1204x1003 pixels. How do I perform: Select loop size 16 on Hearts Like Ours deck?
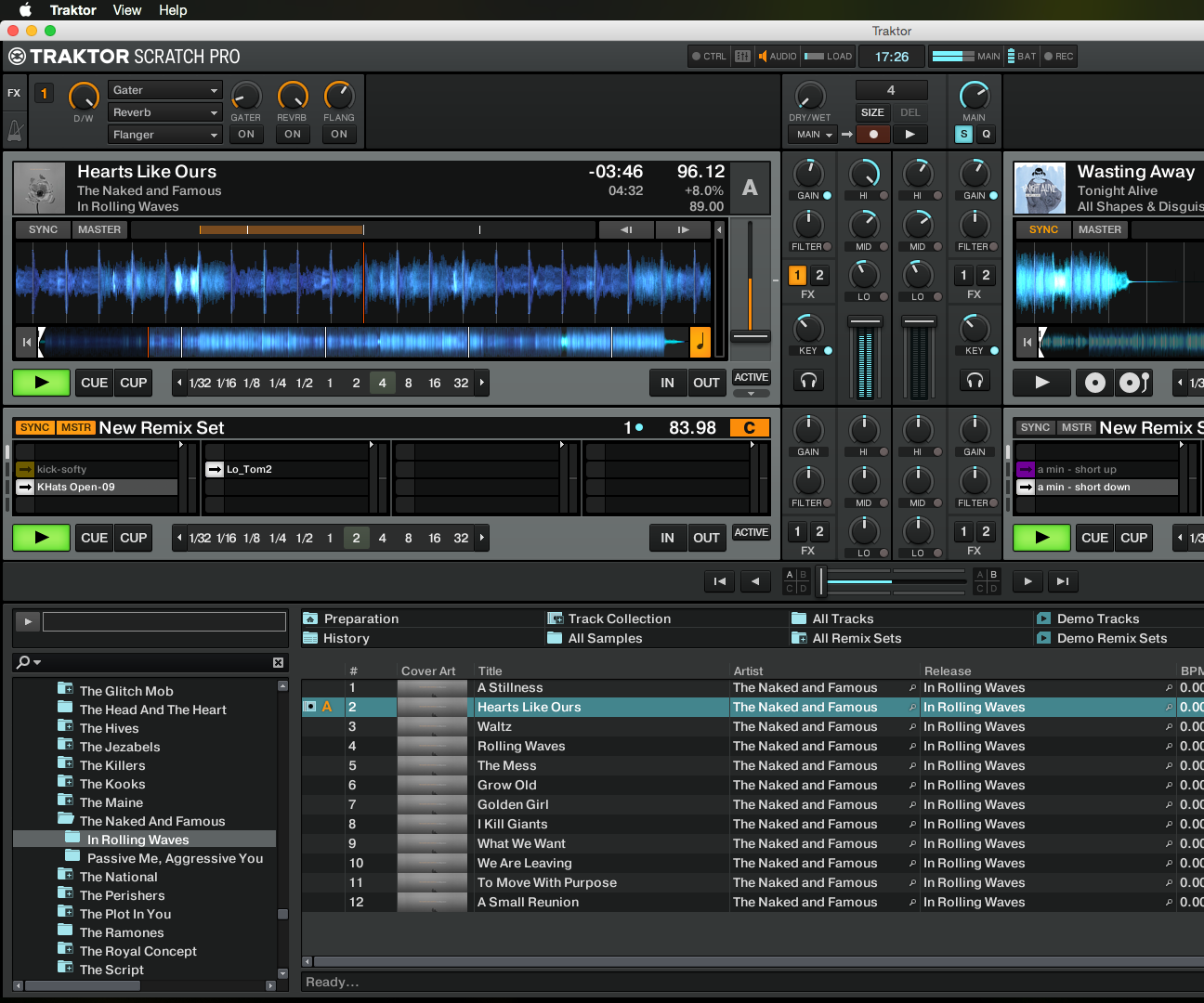[435, 383]
